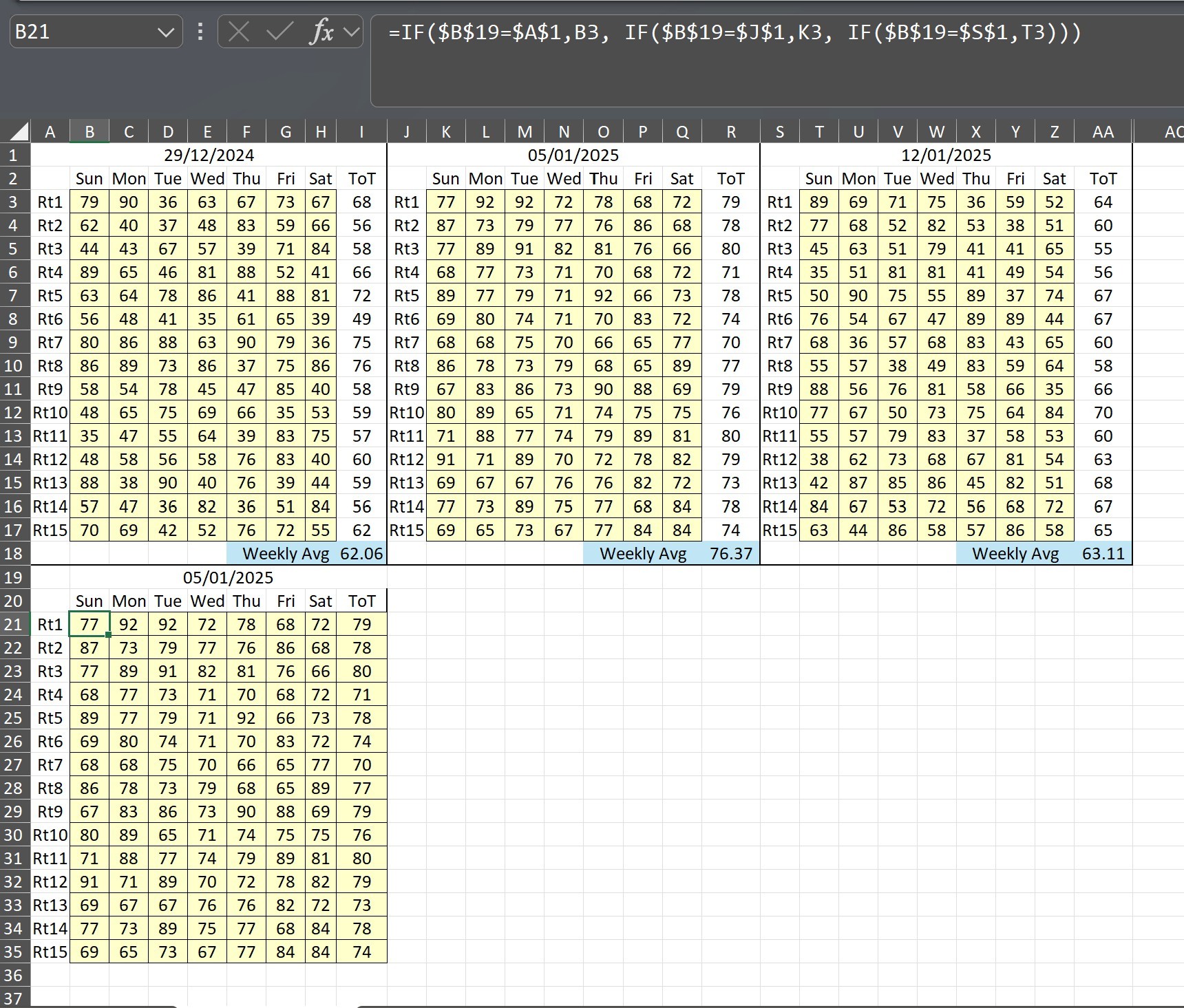The width and height of the screenshot is (1184, 1008).
Task: Click the Insert Function fx icon
Action: 321,32
